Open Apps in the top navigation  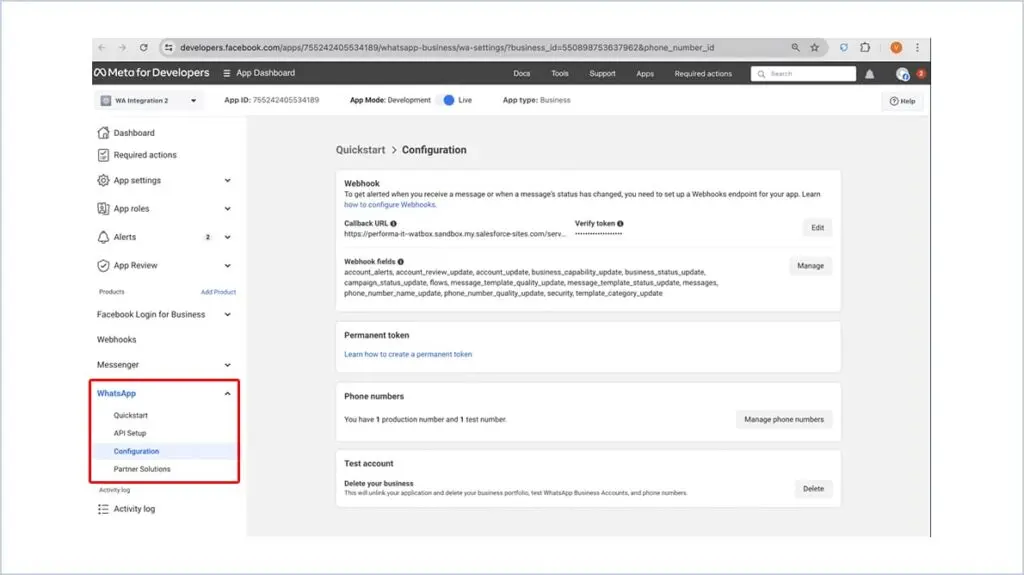click(645, 74)
